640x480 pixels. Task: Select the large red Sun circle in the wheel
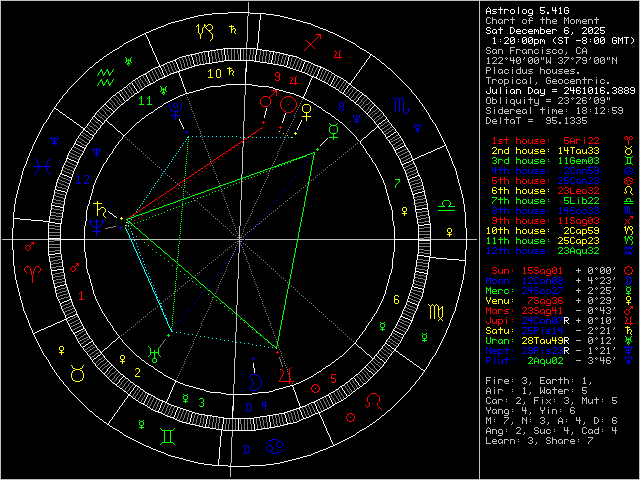pyautogui.click(x=288, y=105)
